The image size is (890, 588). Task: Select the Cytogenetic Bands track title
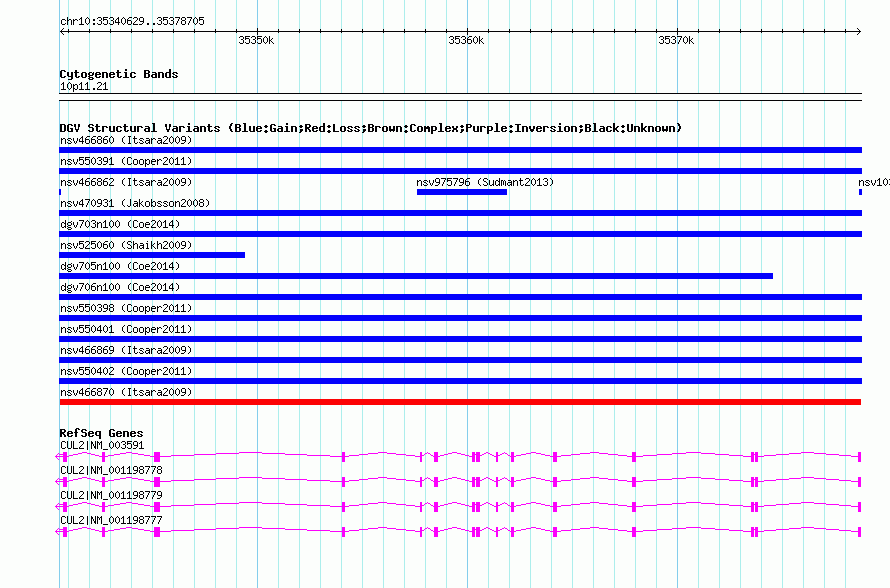pos(119,74)
